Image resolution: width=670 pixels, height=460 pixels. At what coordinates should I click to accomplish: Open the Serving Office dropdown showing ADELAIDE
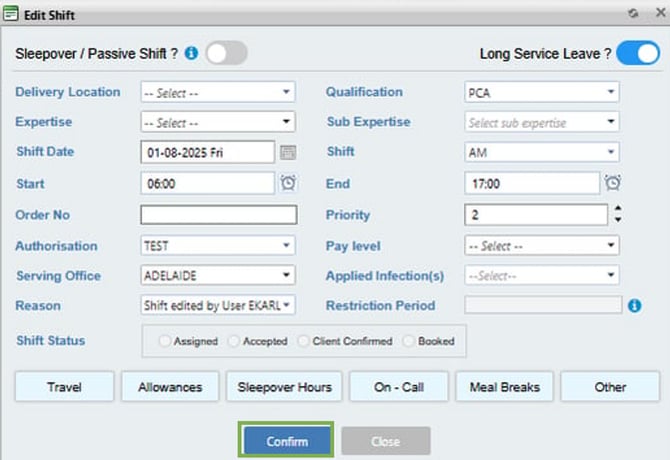coord(218,275)
